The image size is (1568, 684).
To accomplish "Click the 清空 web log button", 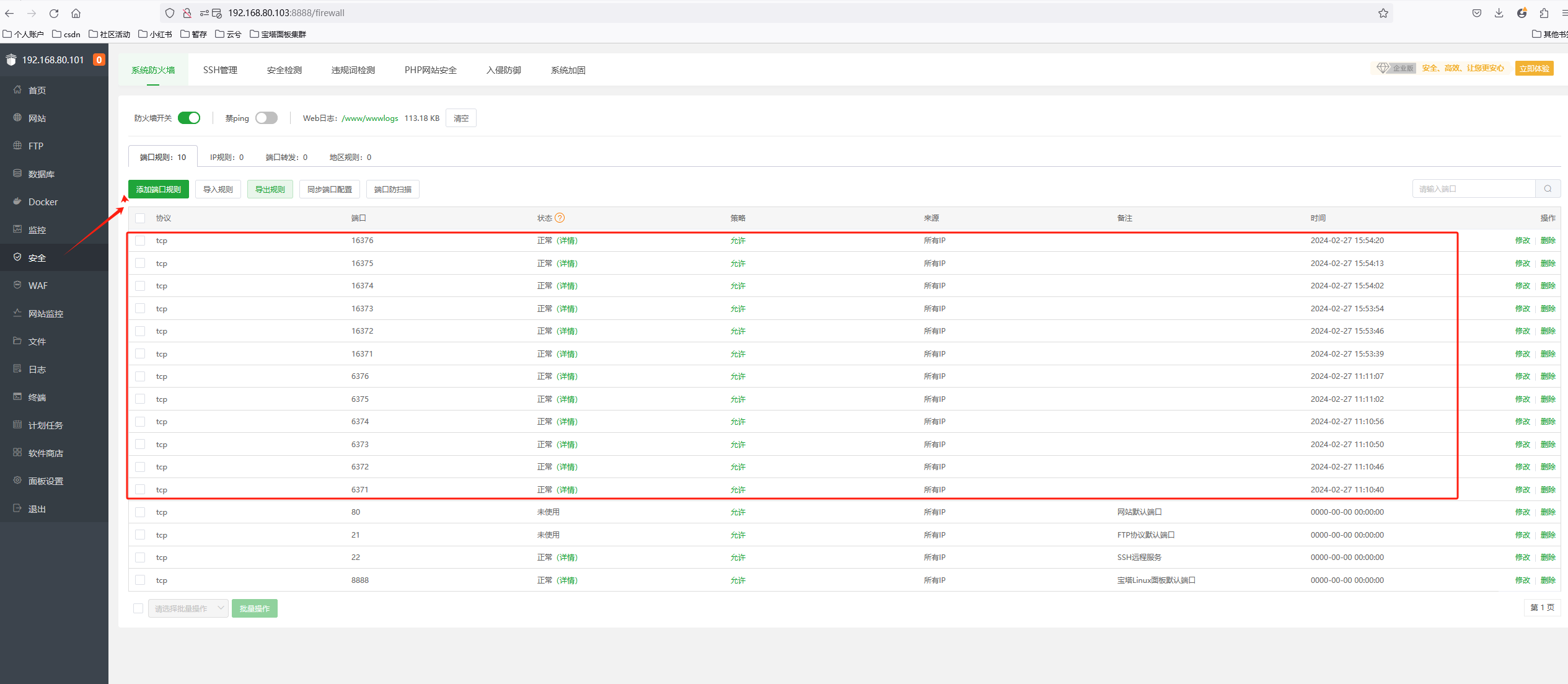I will (461, 118).
